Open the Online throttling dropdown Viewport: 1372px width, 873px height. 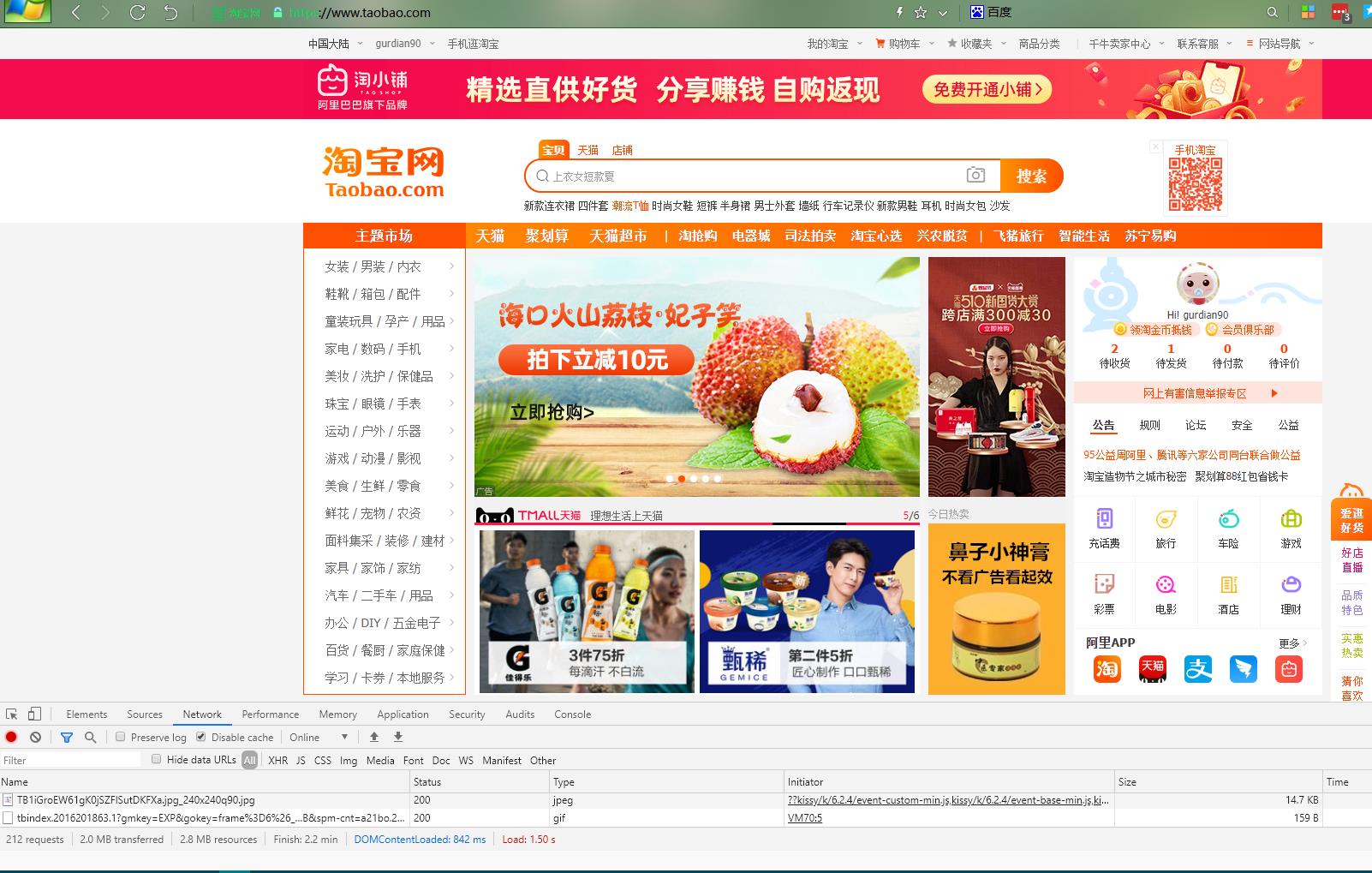tap(319, 737)
